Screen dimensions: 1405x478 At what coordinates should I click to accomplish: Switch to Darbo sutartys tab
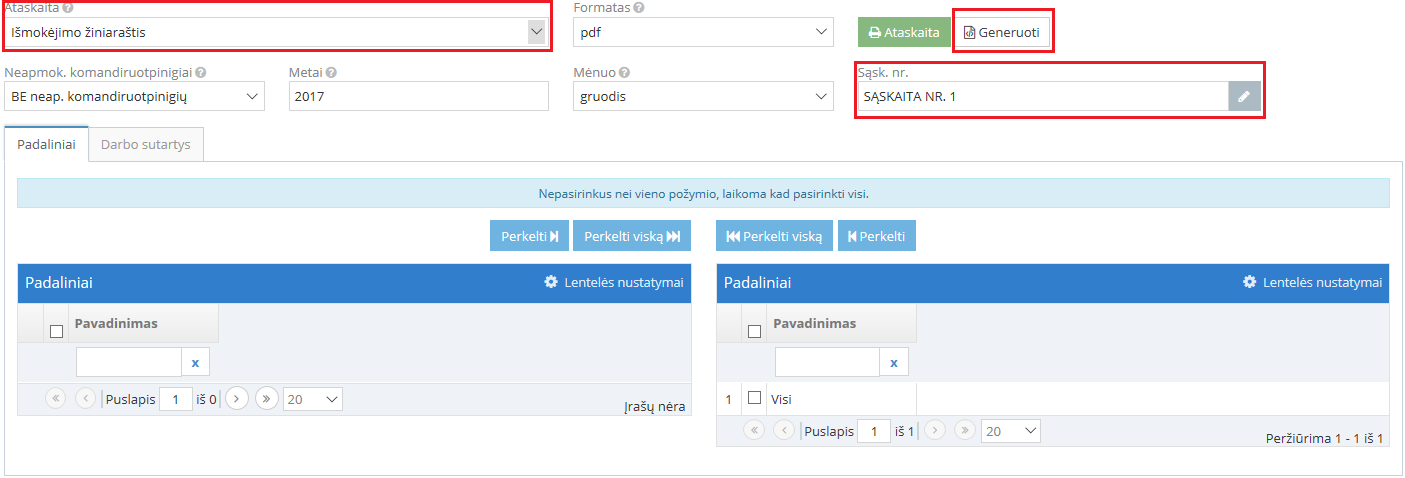[146, 145]
